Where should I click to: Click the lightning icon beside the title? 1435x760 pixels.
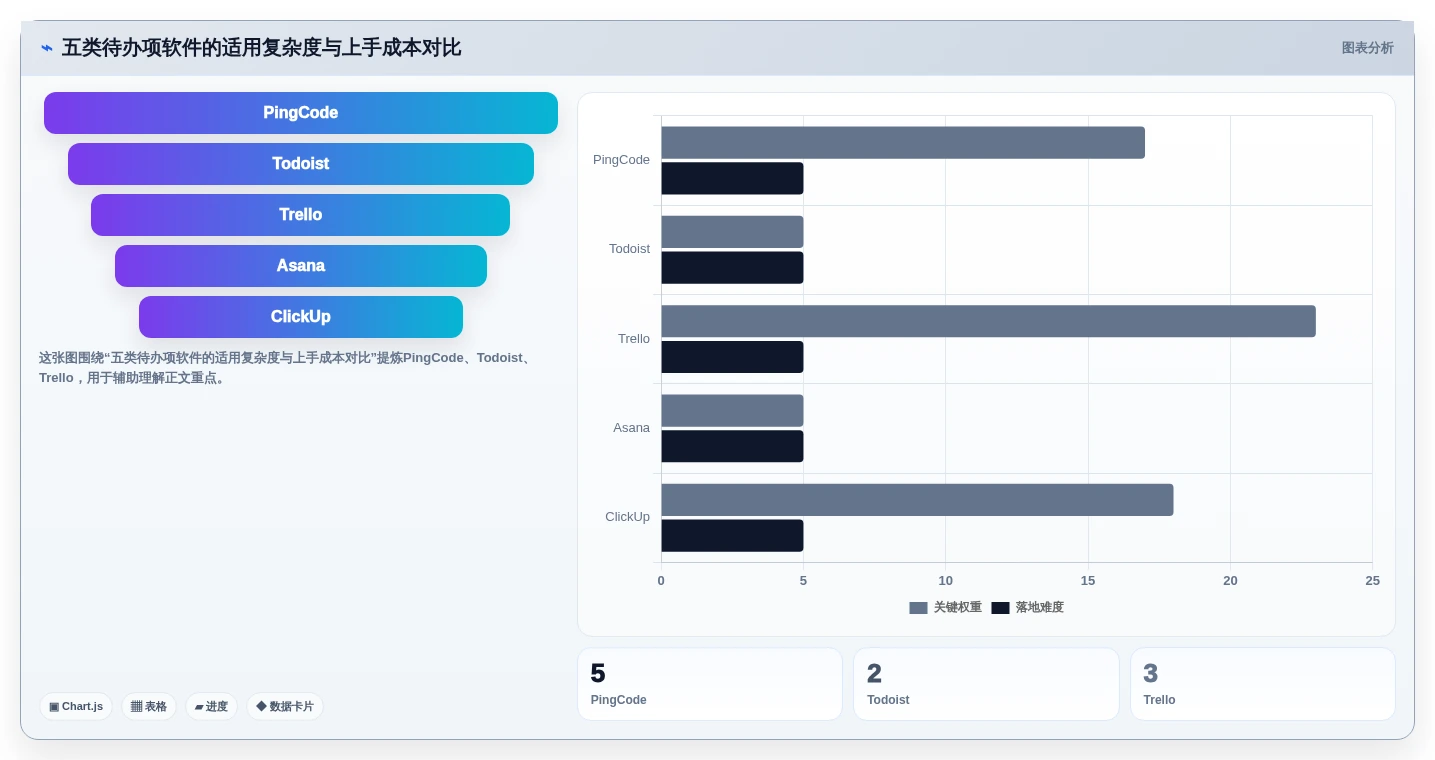tap(46, 48)
